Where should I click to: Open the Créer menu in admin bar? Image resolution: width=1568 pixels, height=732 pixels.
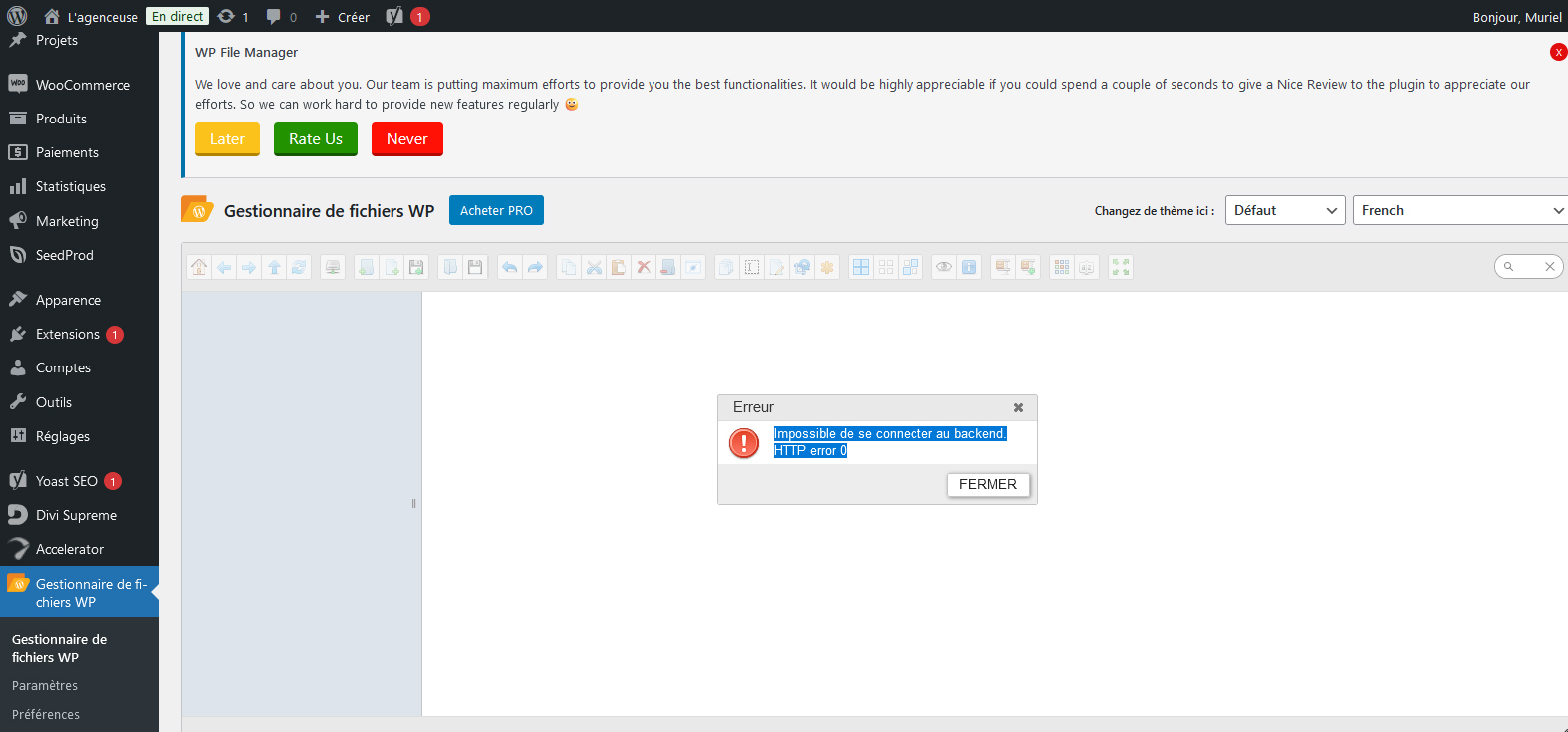(x=342, y=17)
